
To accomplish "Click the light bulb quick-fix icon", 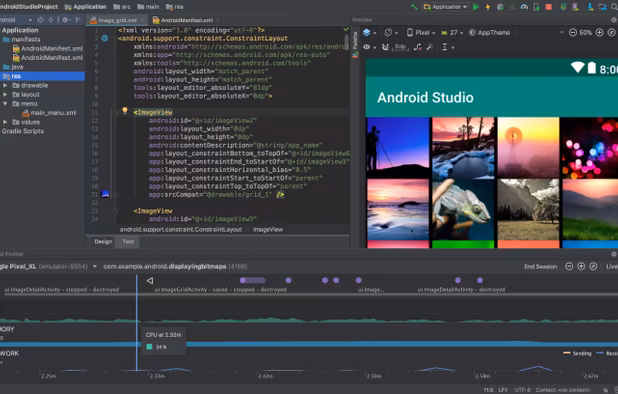I will 125,111.
